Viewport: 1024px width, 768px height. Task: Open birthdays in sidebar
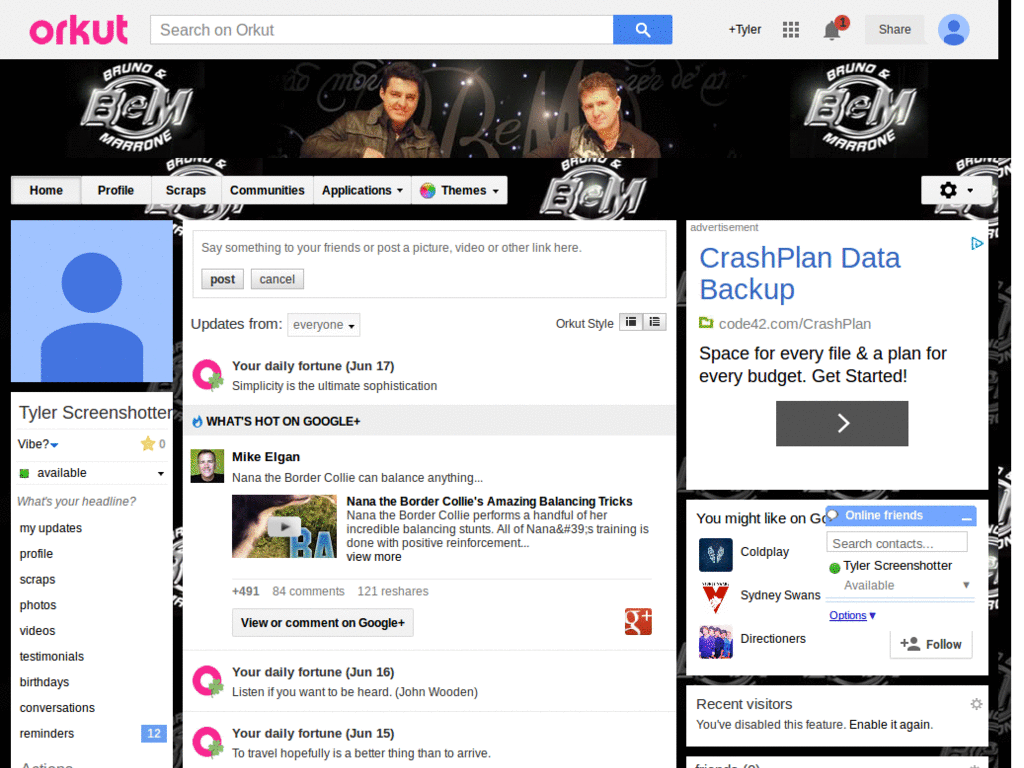pyautogui.click(x=44, y=682)
